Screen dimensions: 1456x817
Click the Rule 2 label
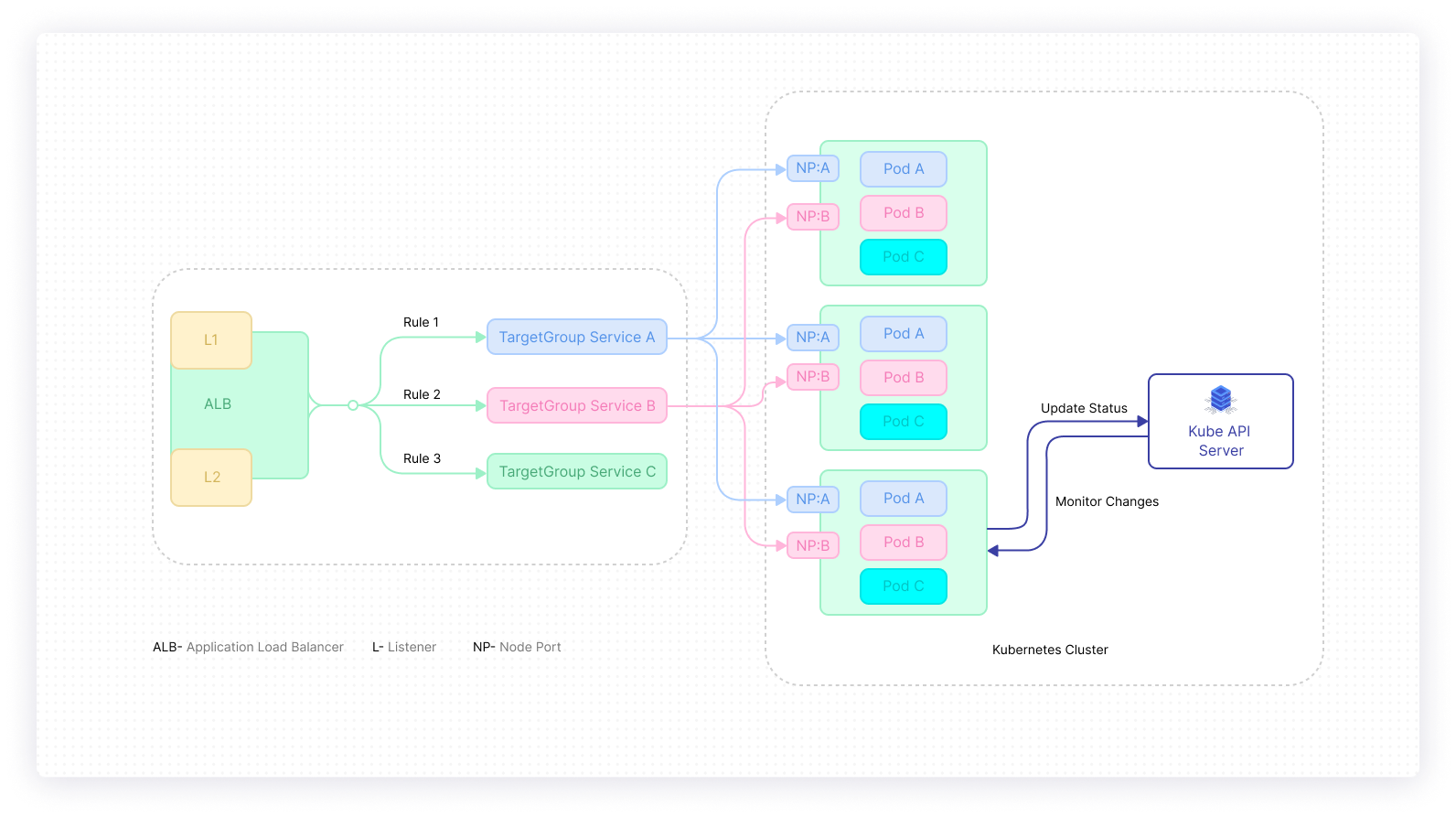click(422, 394)
